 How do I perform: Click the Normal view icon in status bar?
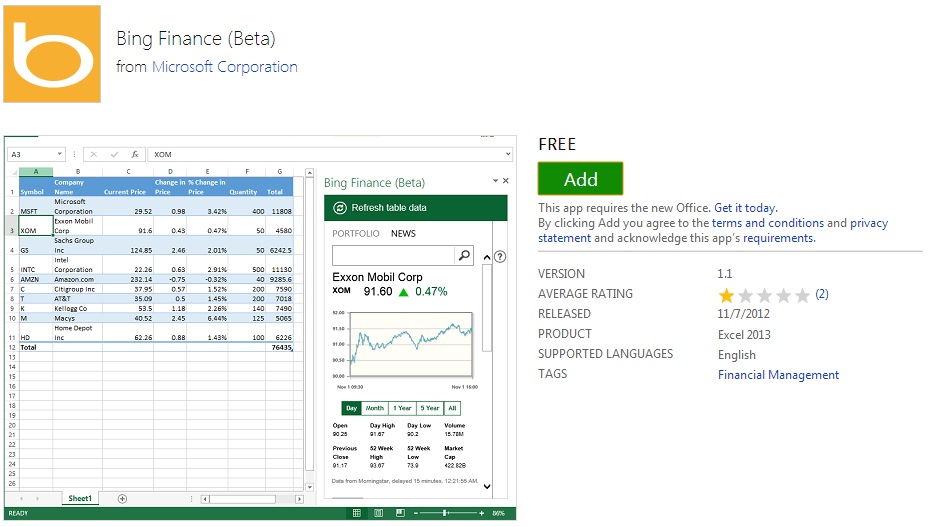click(356, 513)
